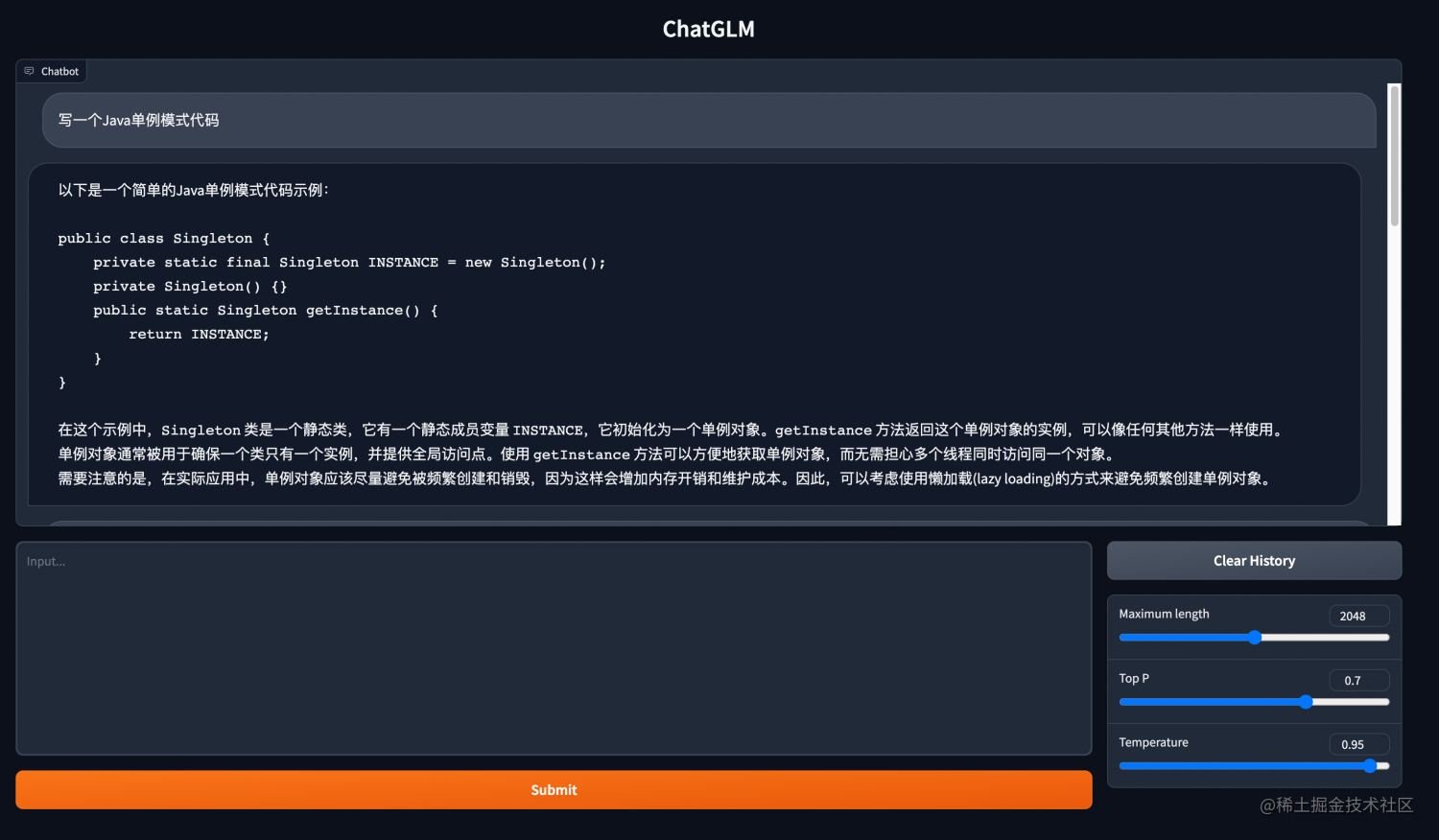Image resolution: width=1439 pixels, height=840 pixels.
Task: Click the Top P parameter label
Action: pyautogui.click(x=1133, y=678)
